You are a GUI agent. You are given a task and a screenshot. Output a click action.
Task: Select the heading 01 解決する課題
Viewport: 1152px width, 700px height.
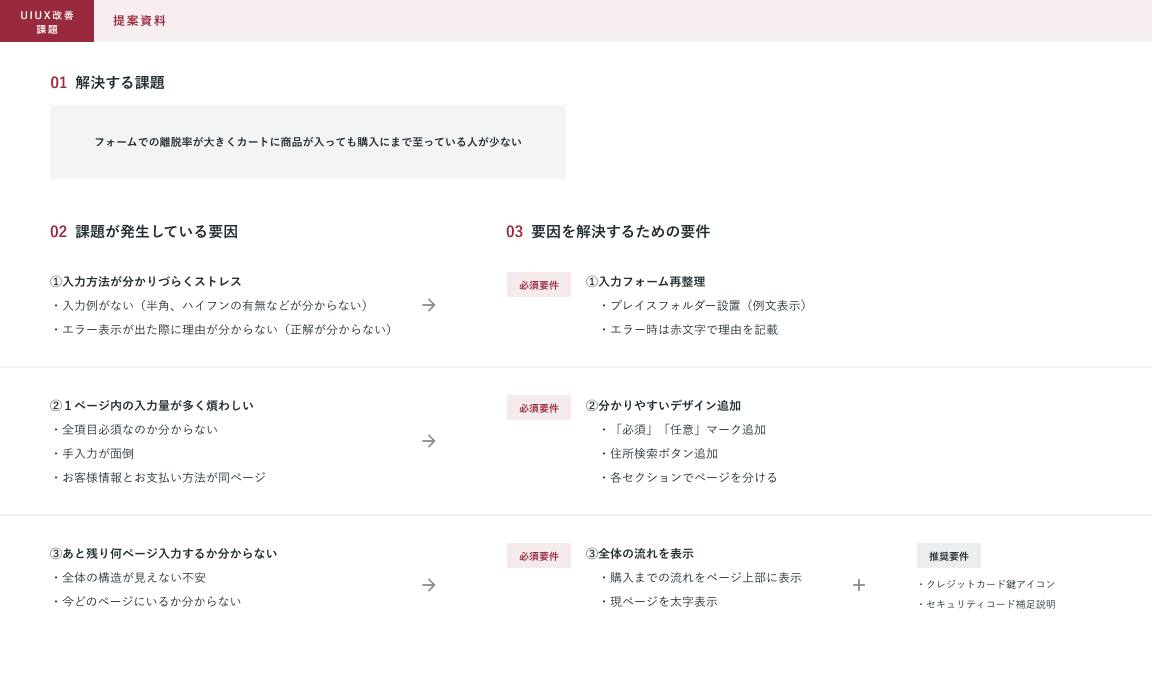coord(108,83)
